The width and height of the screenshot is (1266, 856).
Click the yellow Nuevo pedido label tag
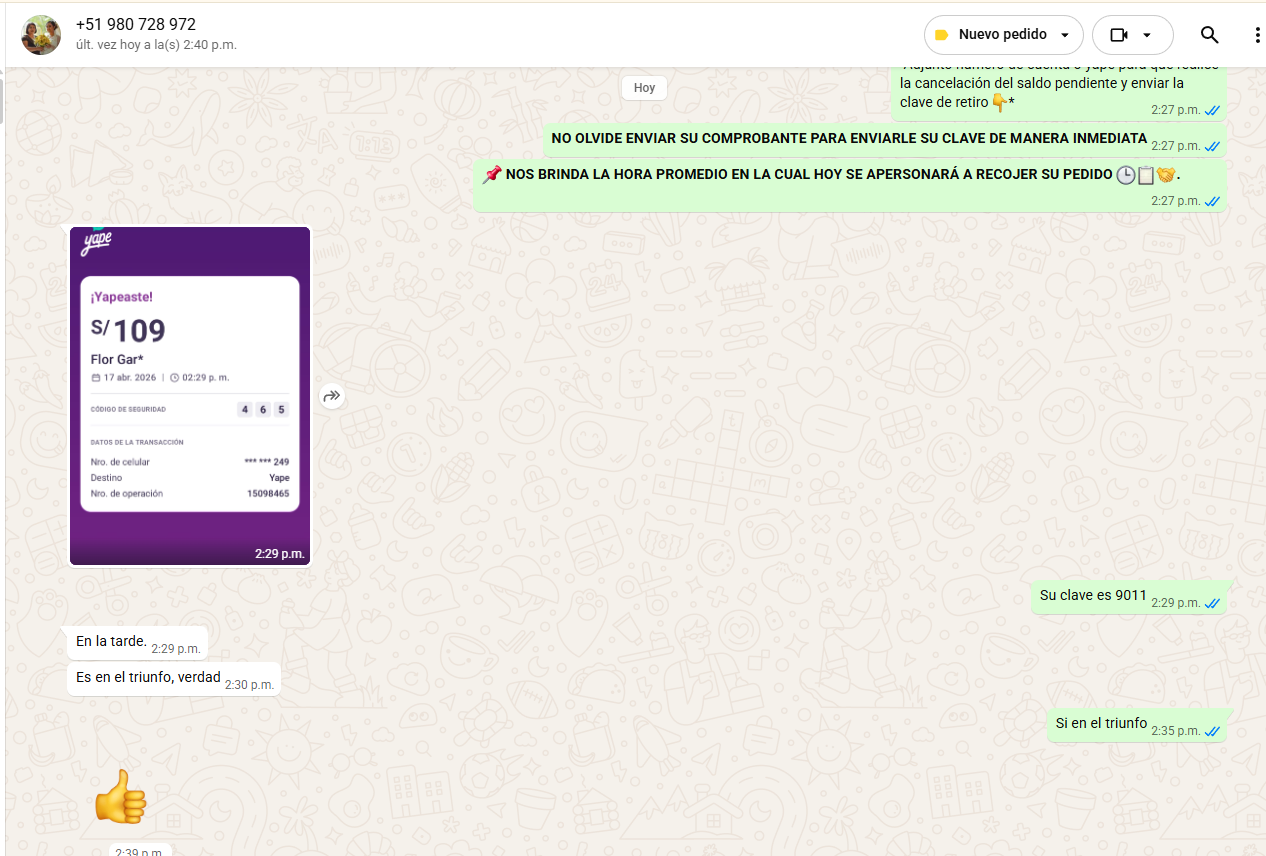(941, 35)
